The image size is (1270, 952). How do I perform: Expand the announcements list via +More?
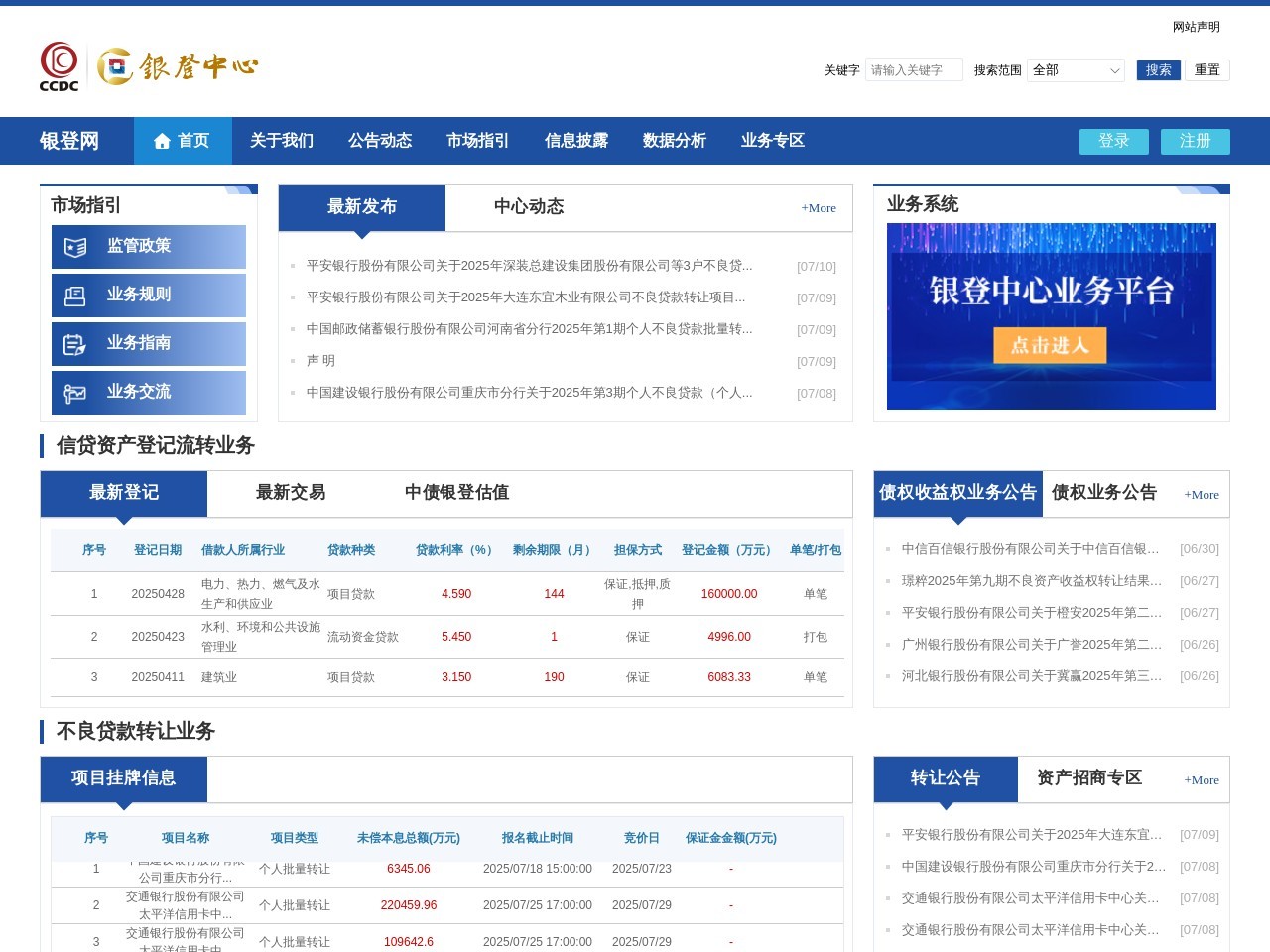point(818,208)
